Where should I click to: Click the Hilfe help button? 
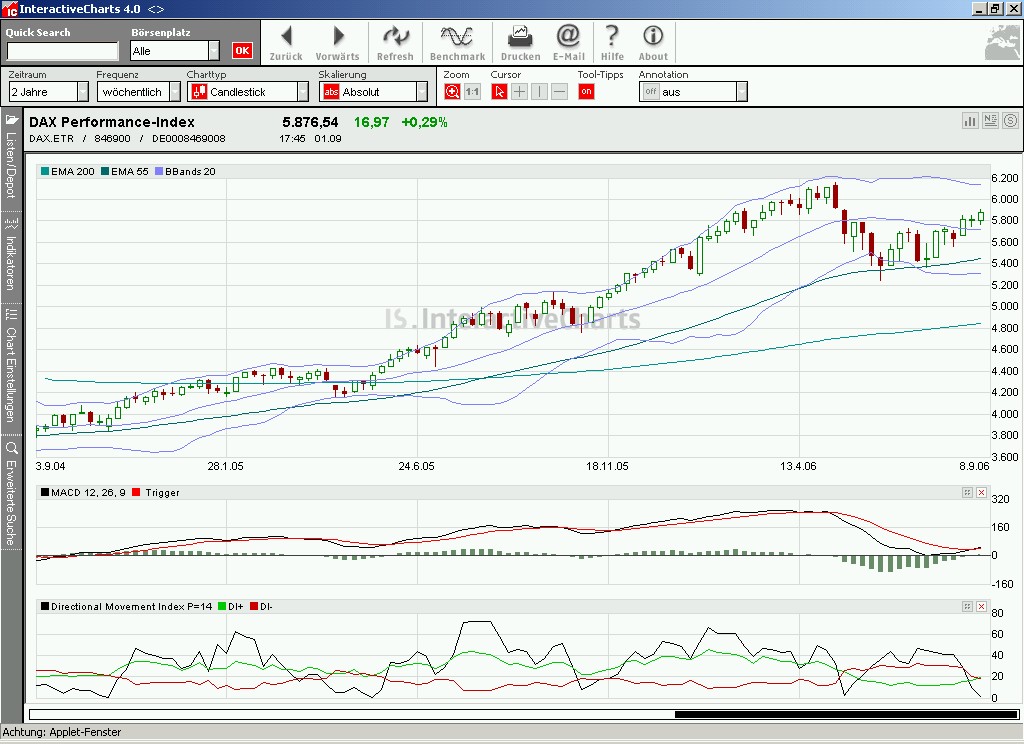tap(612, 42)
